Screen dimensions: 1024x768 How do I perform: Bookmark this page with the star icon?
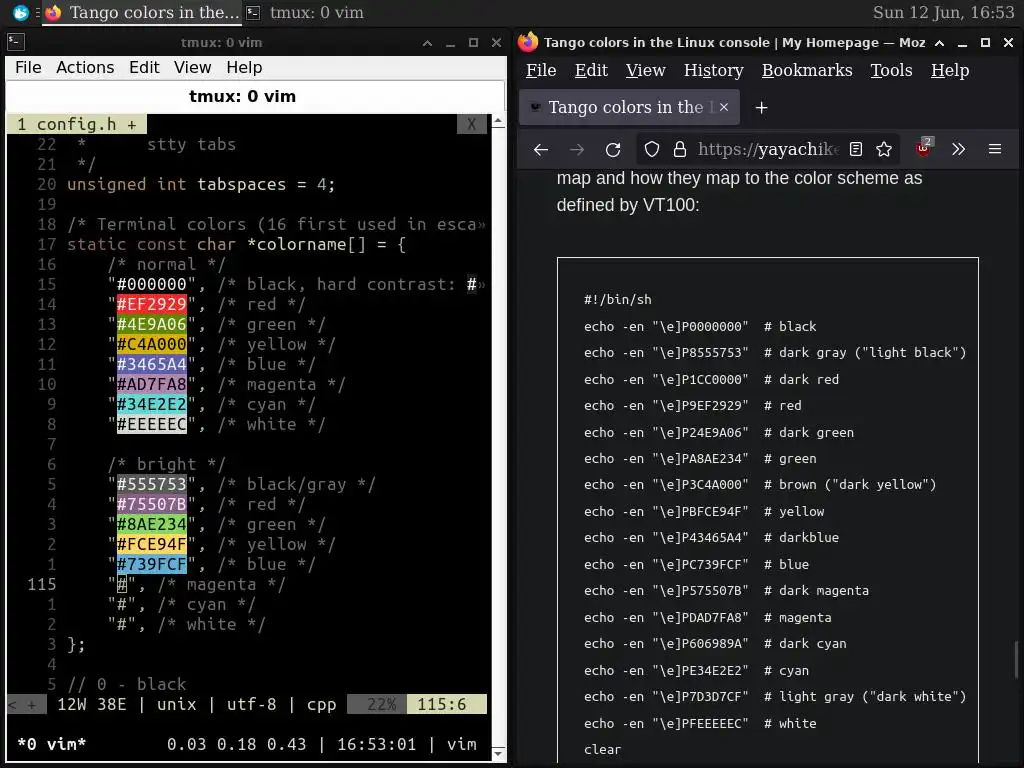click(884, 150)
